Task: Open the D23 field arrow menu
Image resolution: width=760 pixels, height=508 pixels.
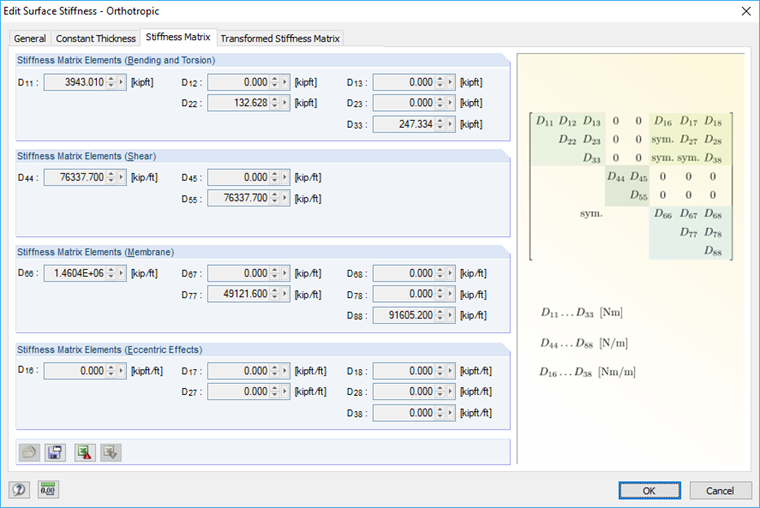Action: point(450,103)
